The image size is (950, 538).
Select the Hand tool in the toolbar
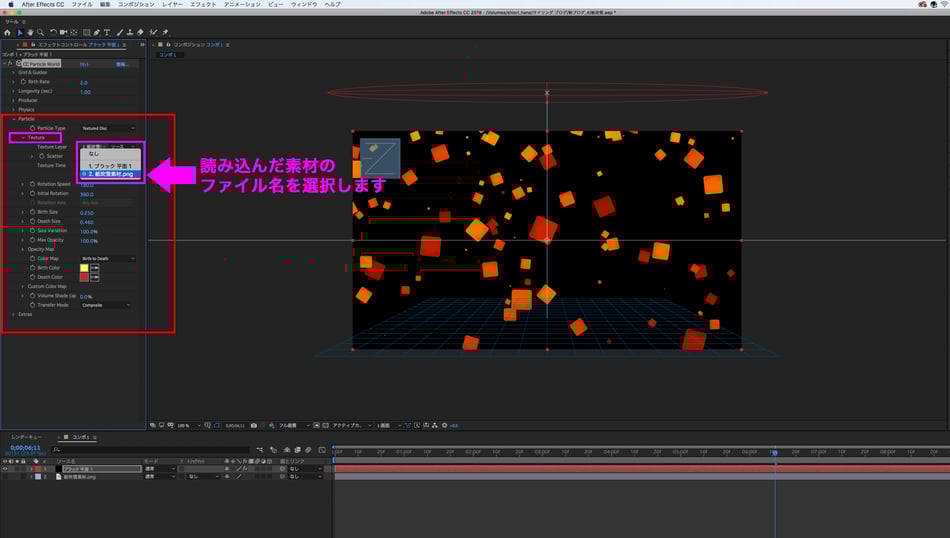point(30,32)
